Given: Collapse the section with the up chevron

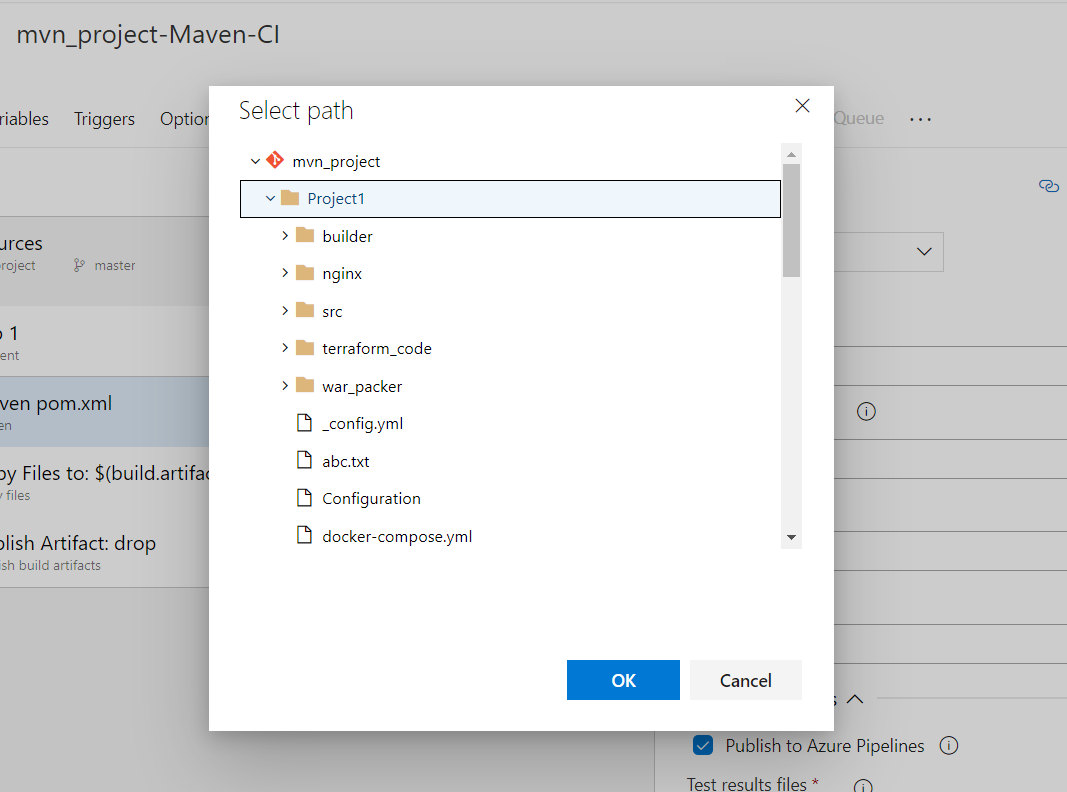Looking at the screenshot, I should click(855, 699).
